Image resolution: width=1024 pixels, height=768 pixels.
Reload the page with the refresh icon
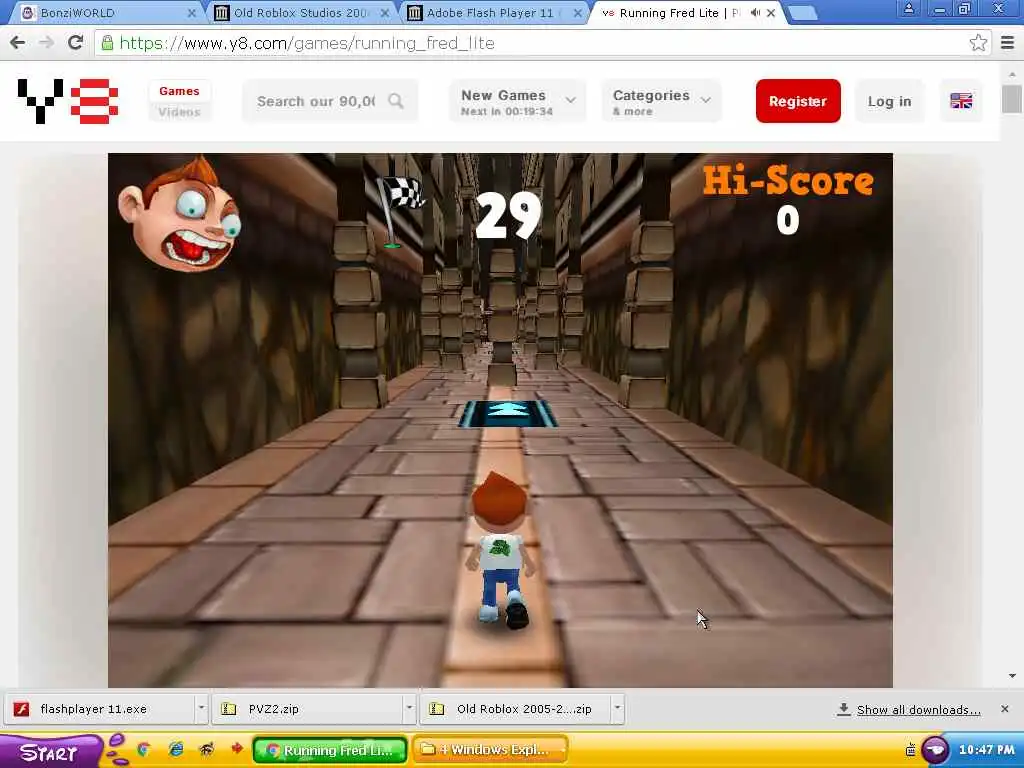(x=76, y=43)
